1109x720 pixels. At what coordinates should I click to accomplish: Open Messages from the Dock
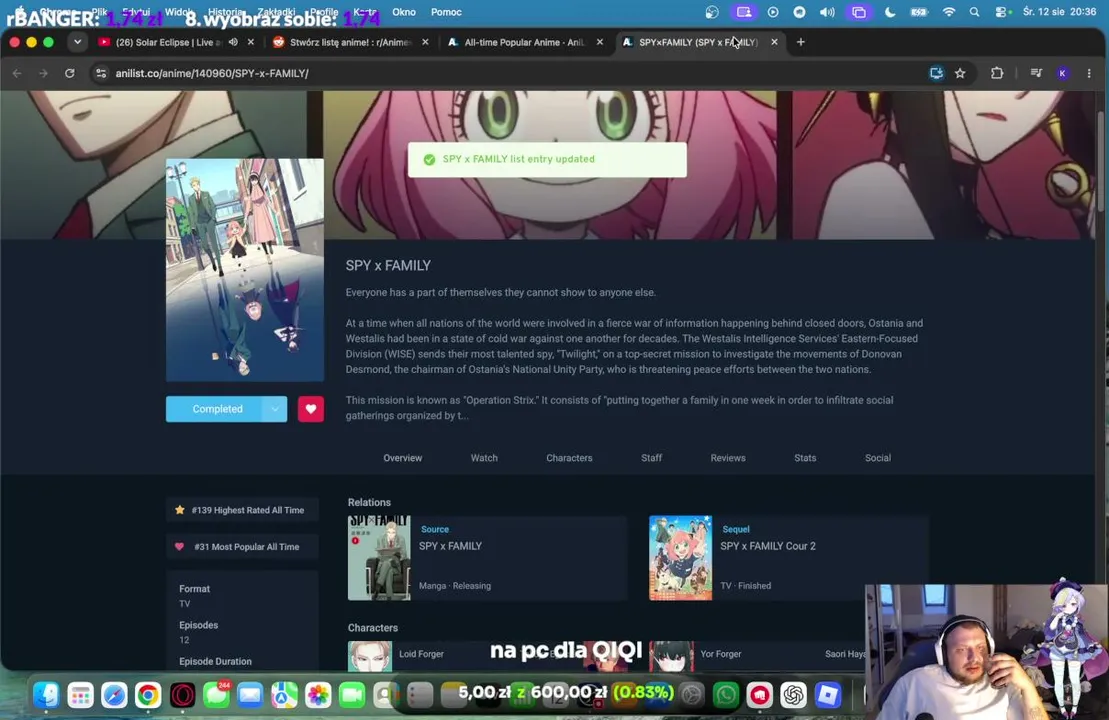point(216,695)
